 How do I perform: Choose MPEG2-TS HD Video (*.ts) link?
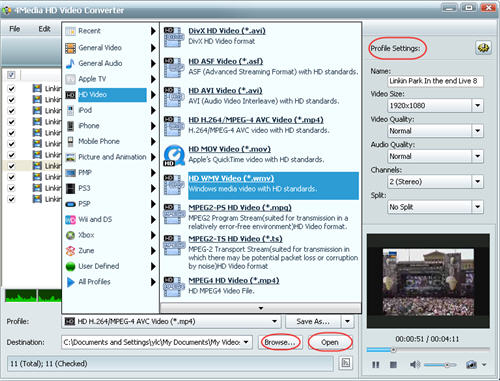pos(235,239)
